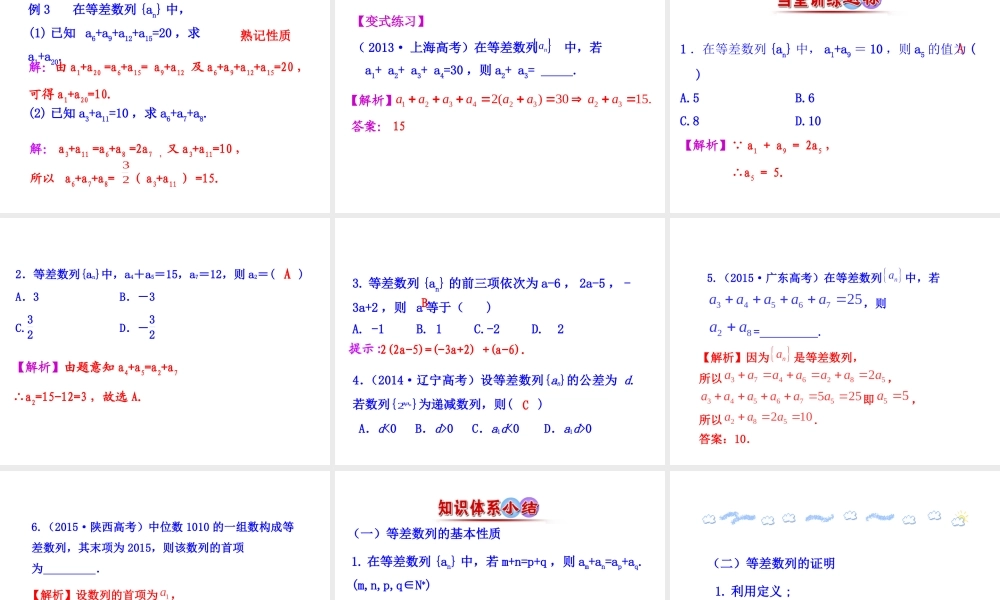Click the red circled letter A answer mark
1000x600 pixels.
coord(287,271)
